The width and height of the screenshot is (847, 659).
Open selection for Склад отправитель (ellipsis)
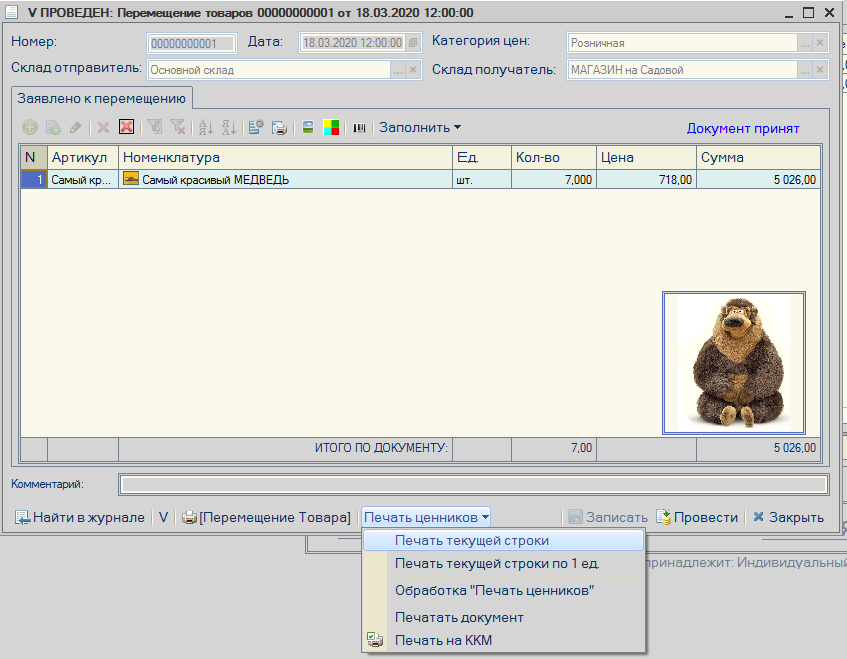[398, 70]
